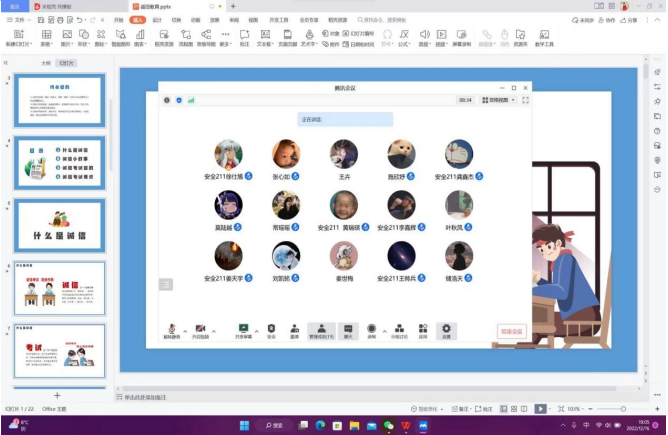Viewport: 668px width, 435px height.
Task: Click the 分享 share button
Action: pyautogui.click(x=629, y=20)
